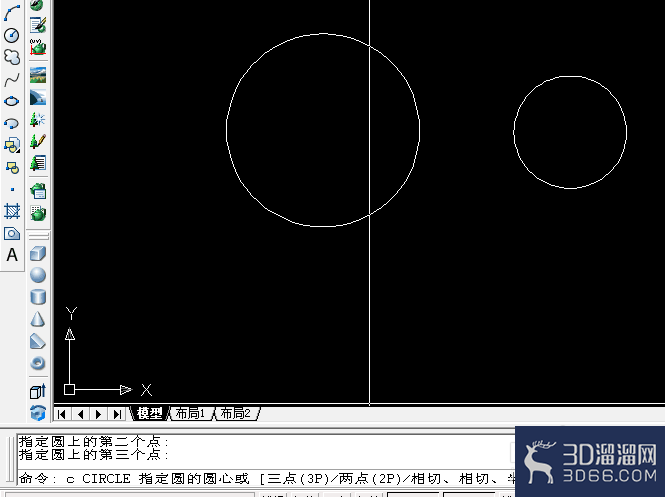Image resolution: width=665 pixels, height=497 pixels.
Task: Click the Make Block tool
Action: coord(12,168)
